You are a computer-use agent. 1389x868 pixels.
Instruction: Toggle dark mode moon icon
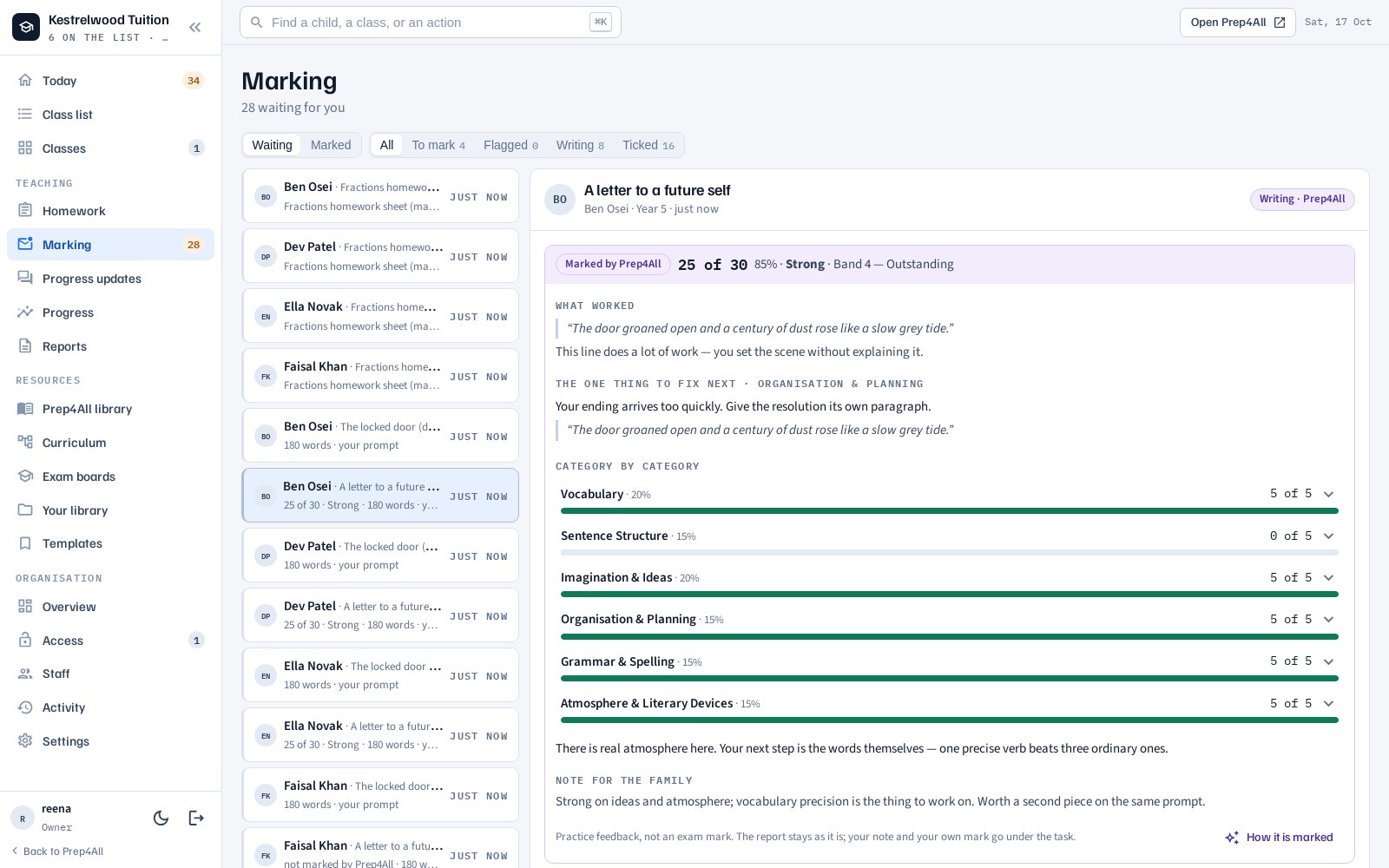tap(161, 818)
